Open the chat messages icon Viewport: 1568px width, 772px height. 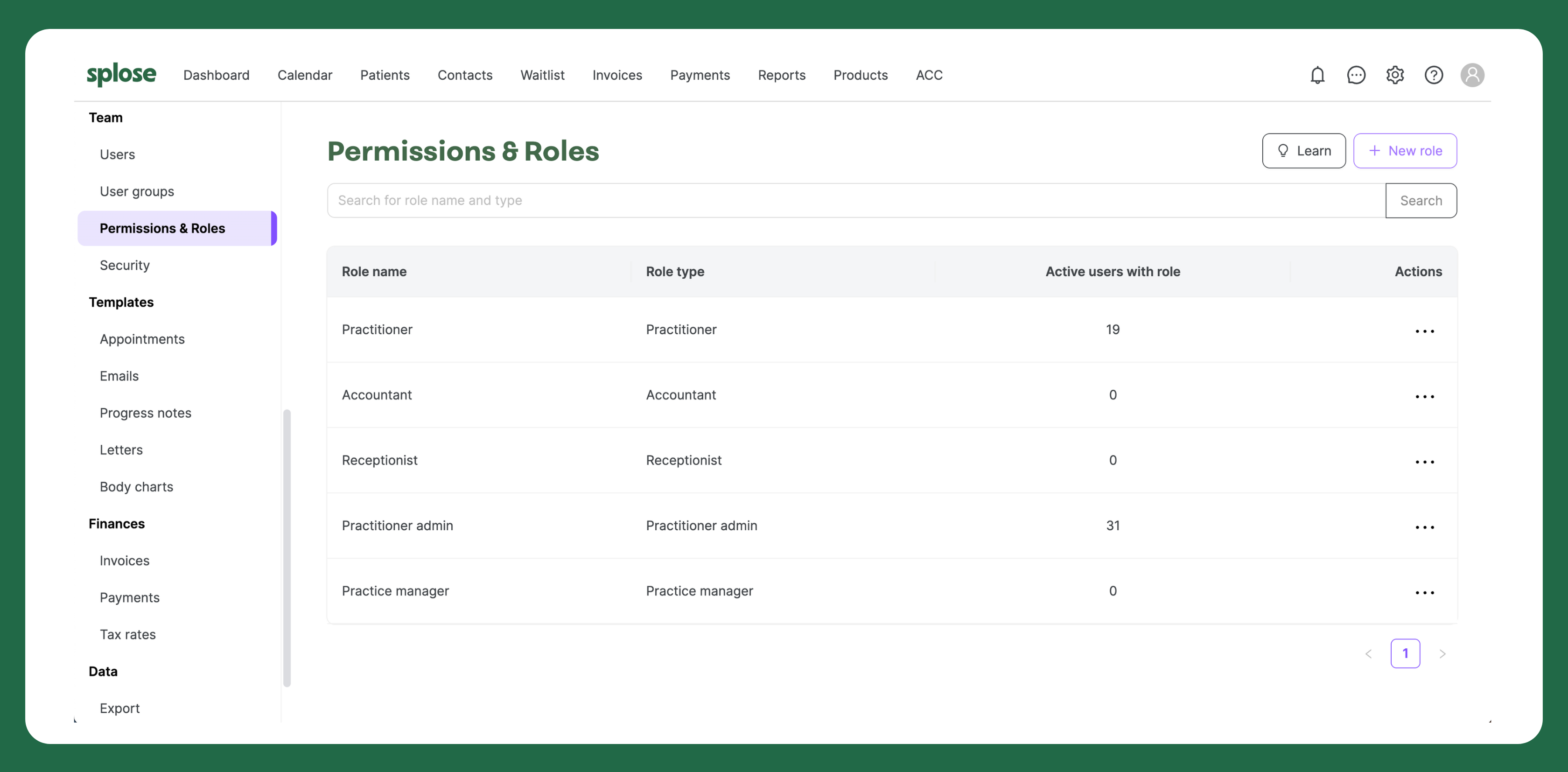coord(1356,75)
